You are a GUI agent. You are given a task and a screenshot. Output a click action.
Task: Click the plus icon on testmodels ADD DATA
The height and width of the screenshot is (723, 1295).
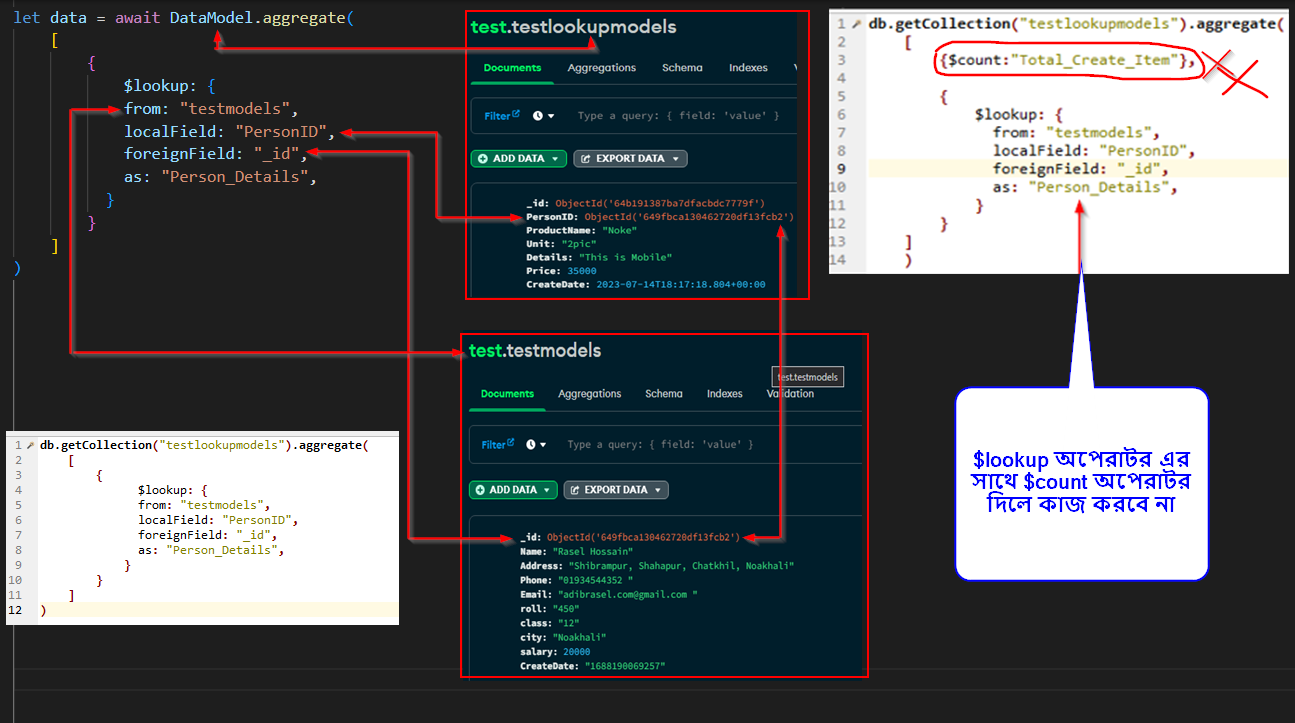click(481, 490)
